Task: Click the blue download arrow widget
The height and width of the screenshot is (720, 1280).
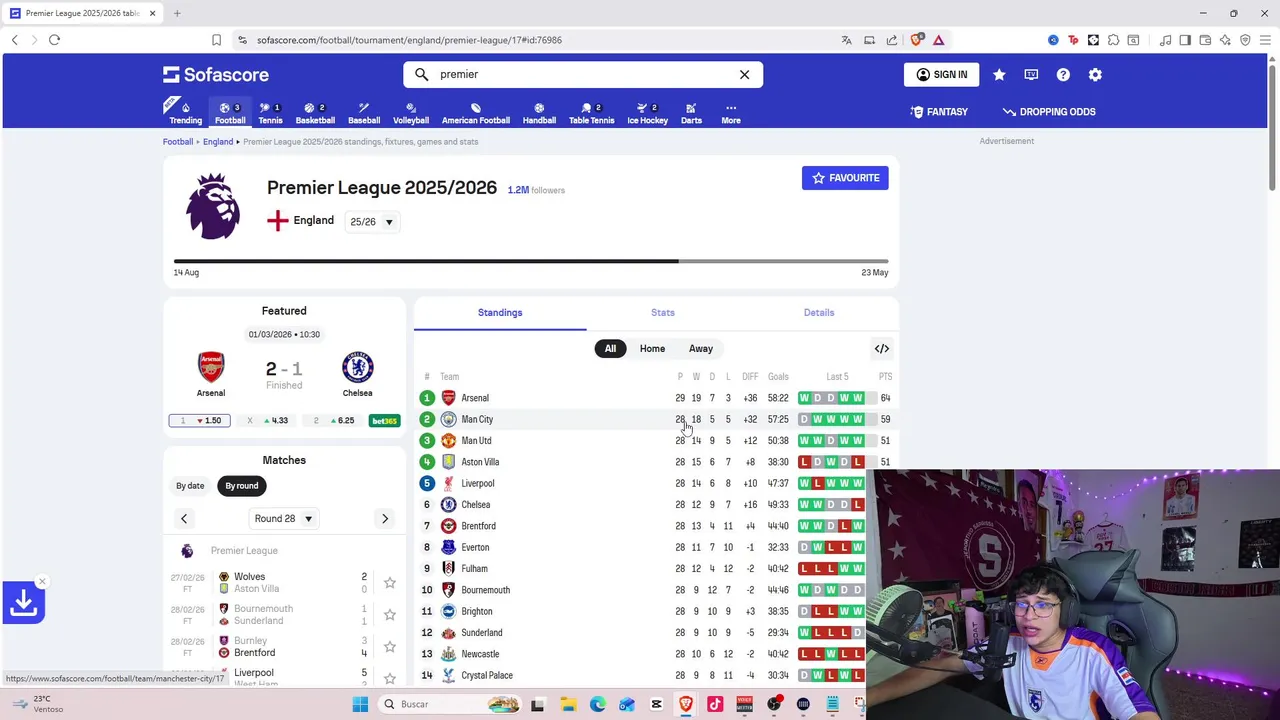Action: tap(23, 603)
